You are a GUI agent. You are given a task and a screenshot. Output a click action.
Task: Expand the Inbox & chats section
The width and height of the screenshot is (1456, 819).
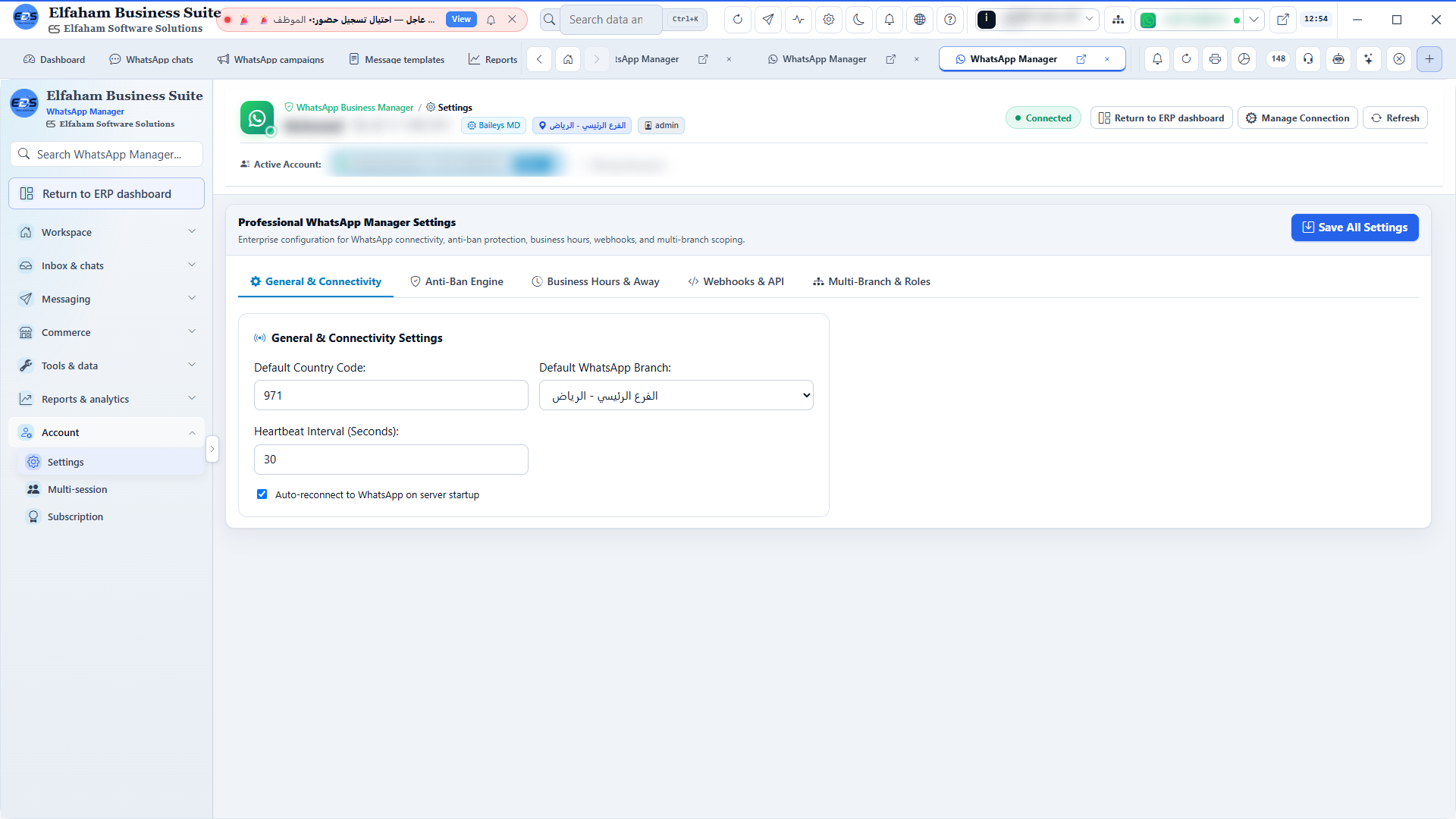pyautogui.click(x=106, y=265)
